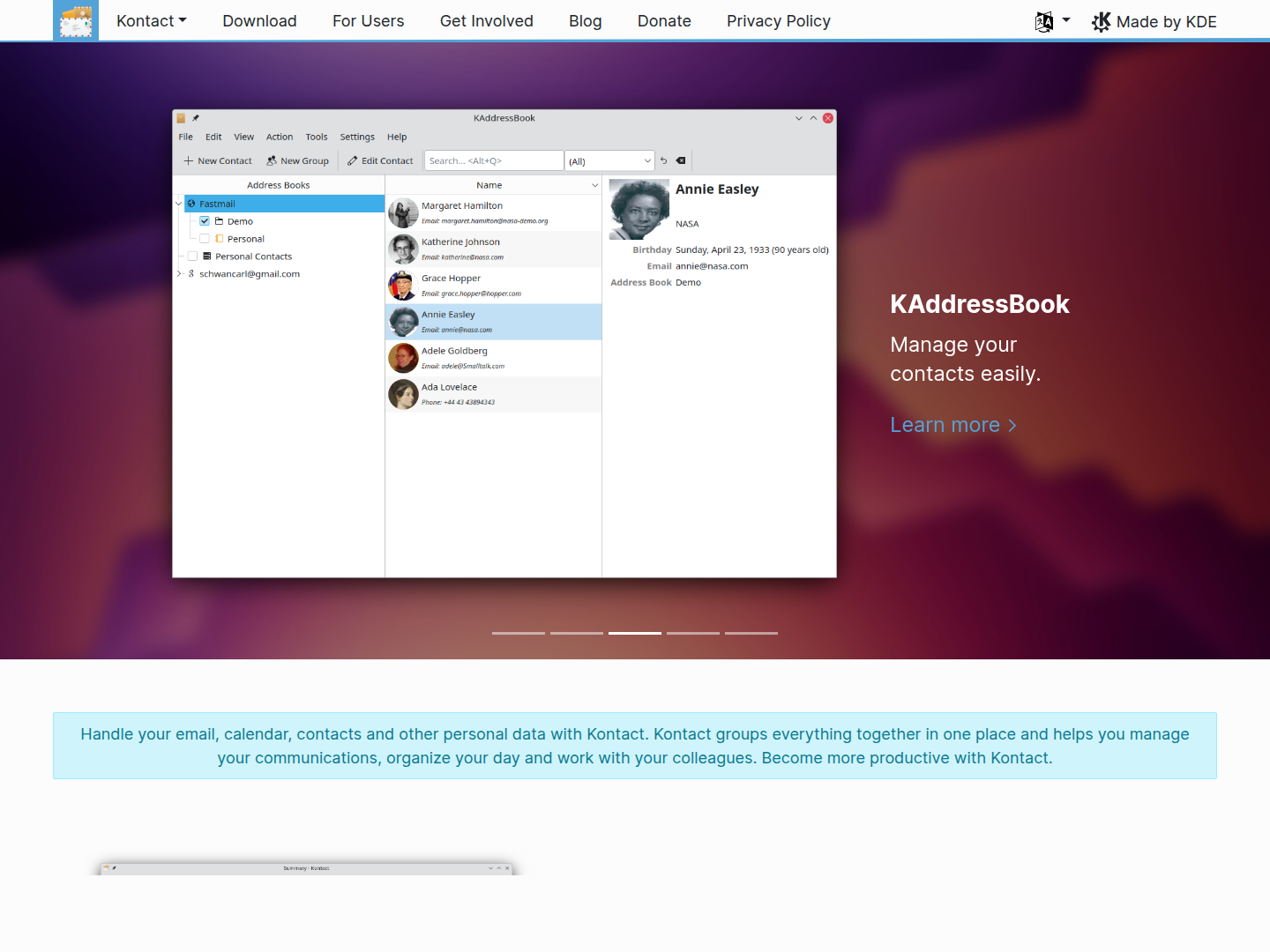Open the Download page
The height and width of the screenshot is (952, 1270).
[x=259, y=21]
